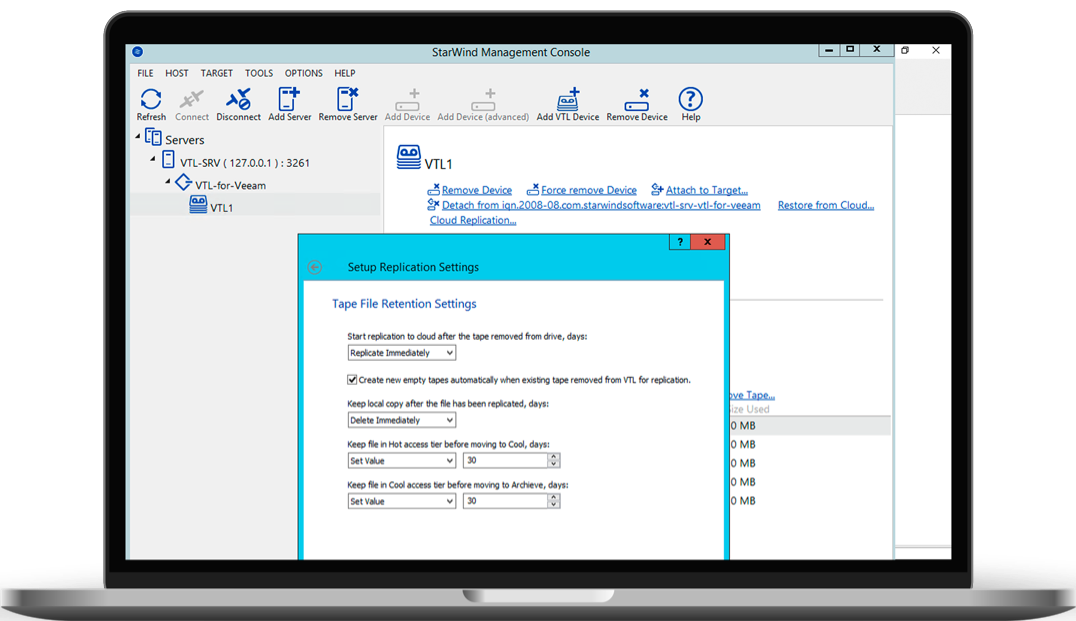
Task: Collapse the Servers tree node
Action: pyautogui.click(x=138, y=137)
